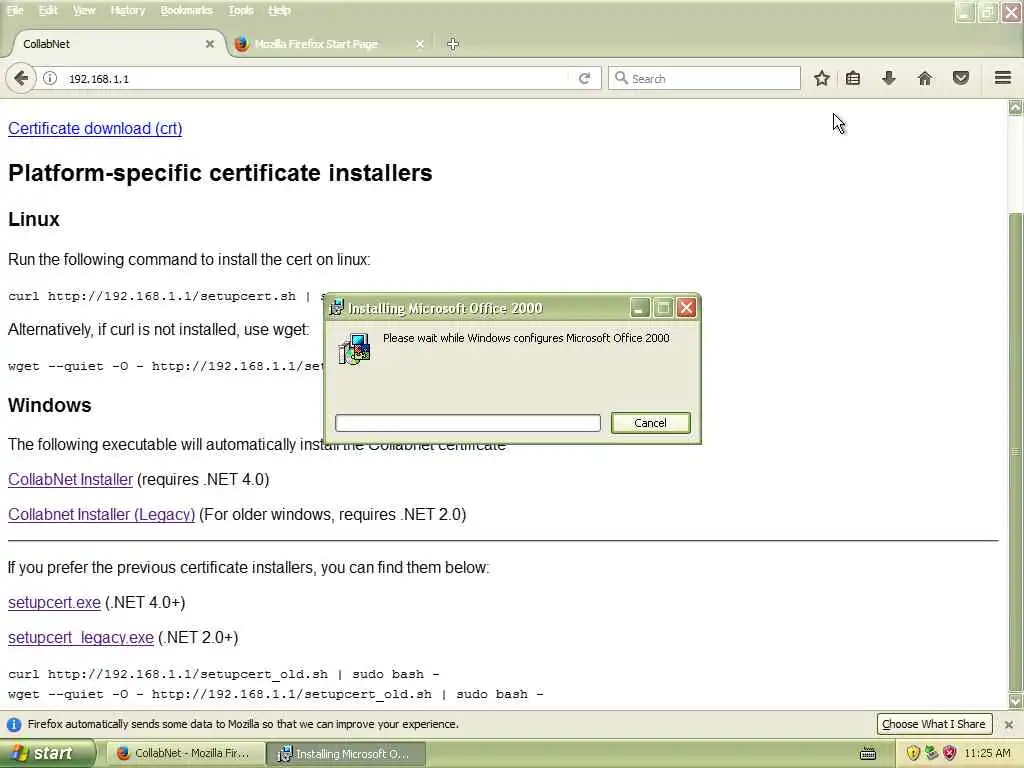
Task: Go to the Firefox home page icon
Action: (x=924, y=78)
